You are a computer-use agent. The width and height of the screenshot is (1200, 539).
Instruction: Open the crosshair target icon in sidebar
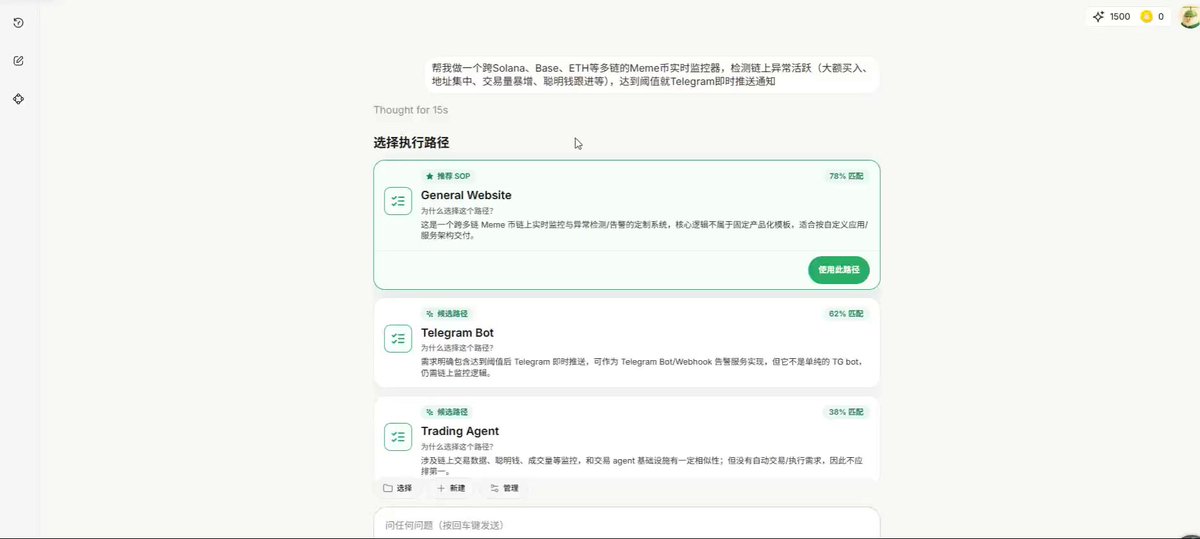[19, 99]
